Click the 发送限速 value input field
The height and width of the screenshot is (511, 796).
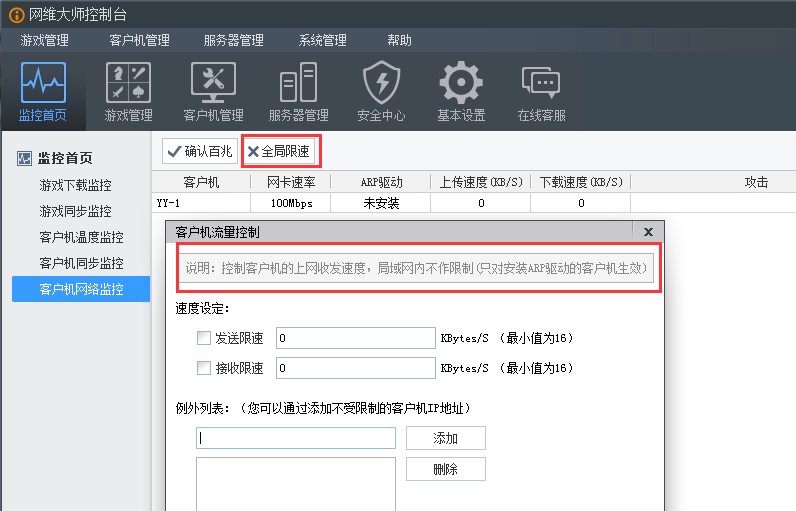356,338
